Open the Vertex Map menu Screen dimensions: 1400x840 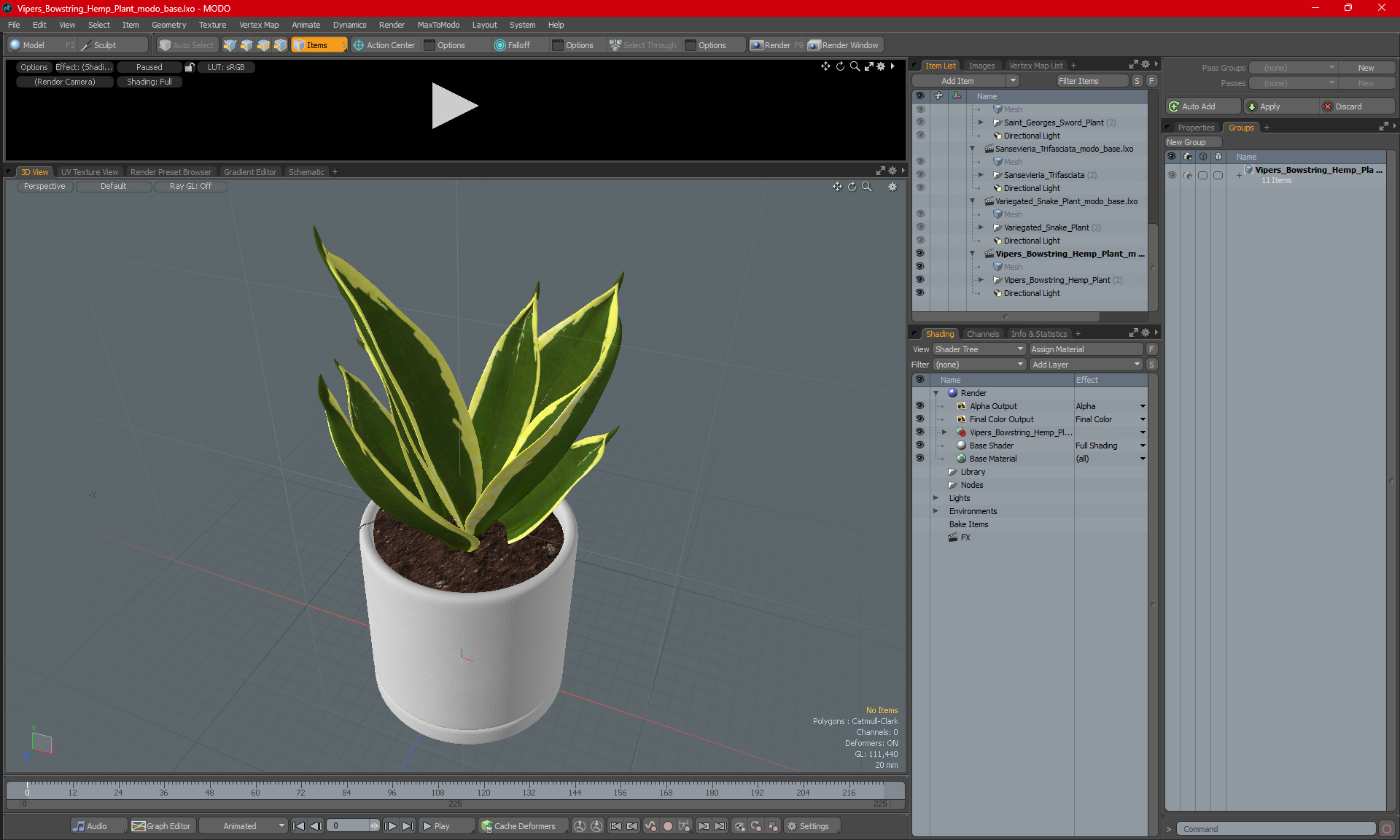pyautogui.click(x=259, y=25)
